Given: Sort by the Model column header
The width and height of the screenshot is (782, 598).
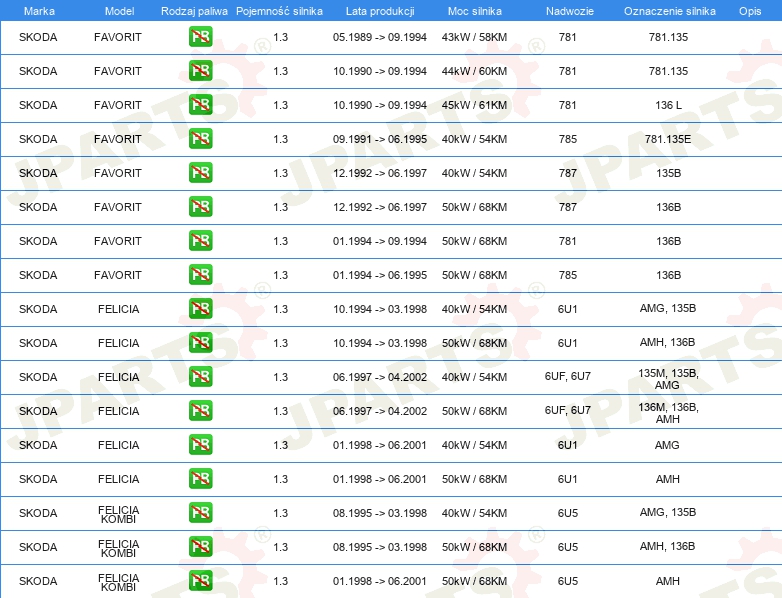Looking at the screenshot, I should [x=119, y=11].
